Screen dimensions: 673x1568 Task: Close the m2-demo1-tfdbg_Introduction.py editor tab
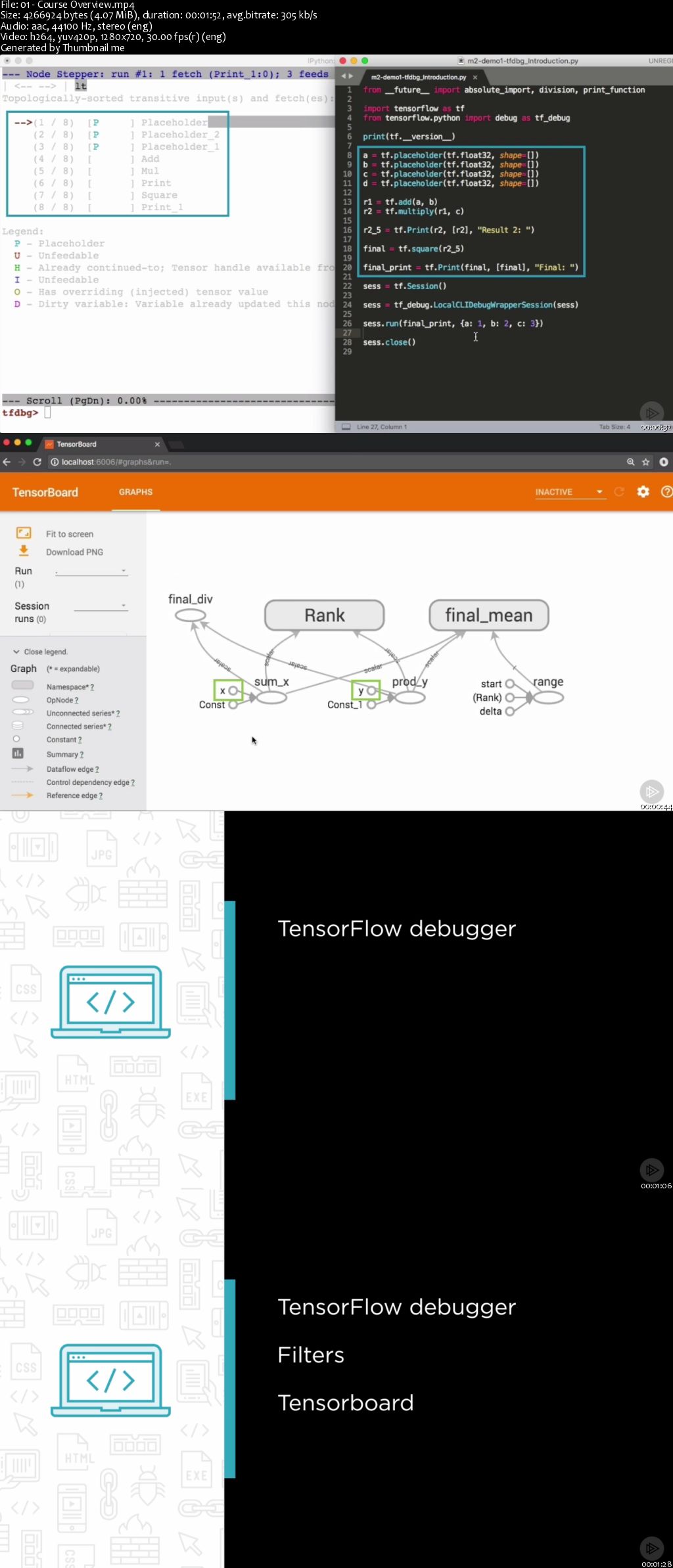click(x=475, y=77)
